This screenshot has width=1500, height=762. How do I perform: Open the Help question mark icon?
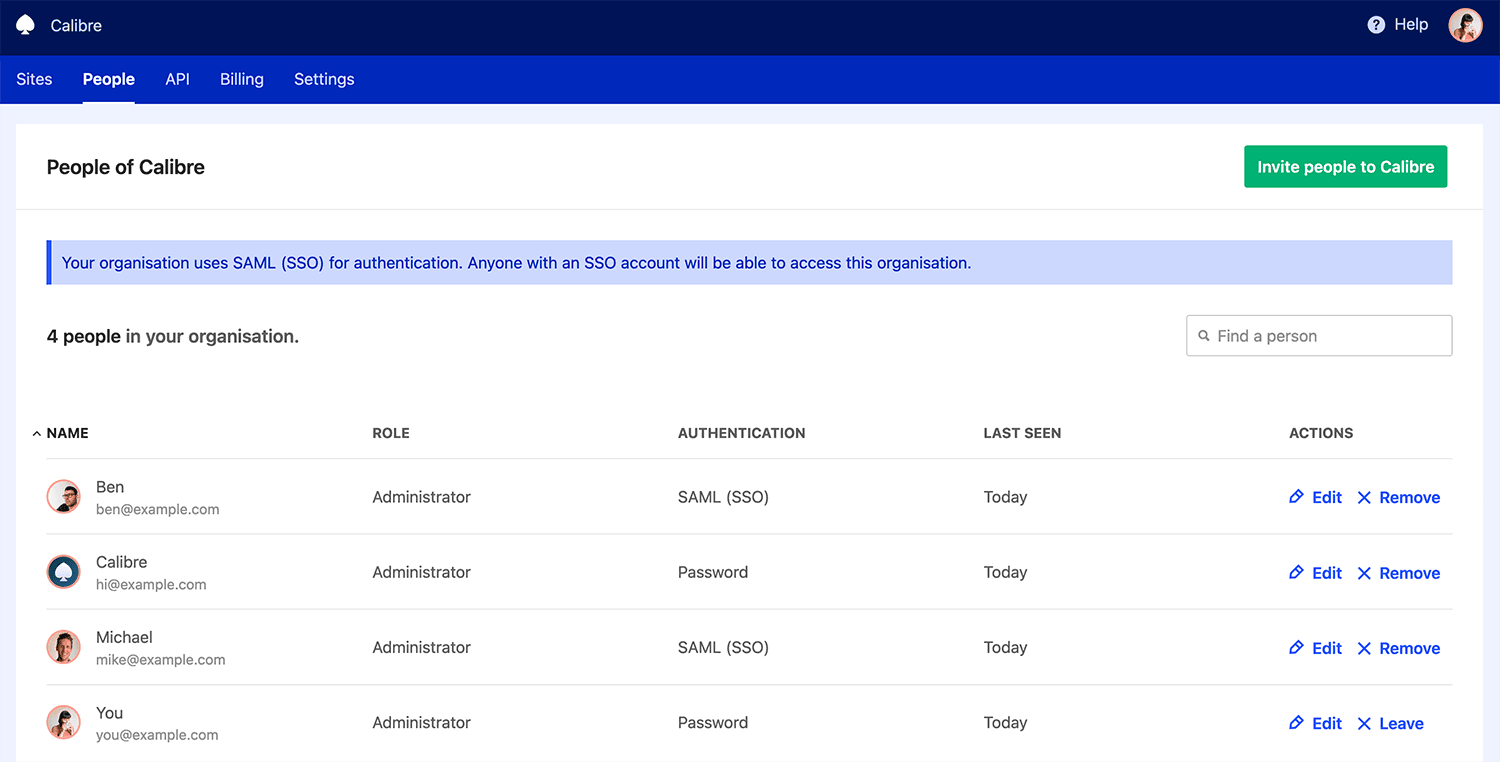1375,24
